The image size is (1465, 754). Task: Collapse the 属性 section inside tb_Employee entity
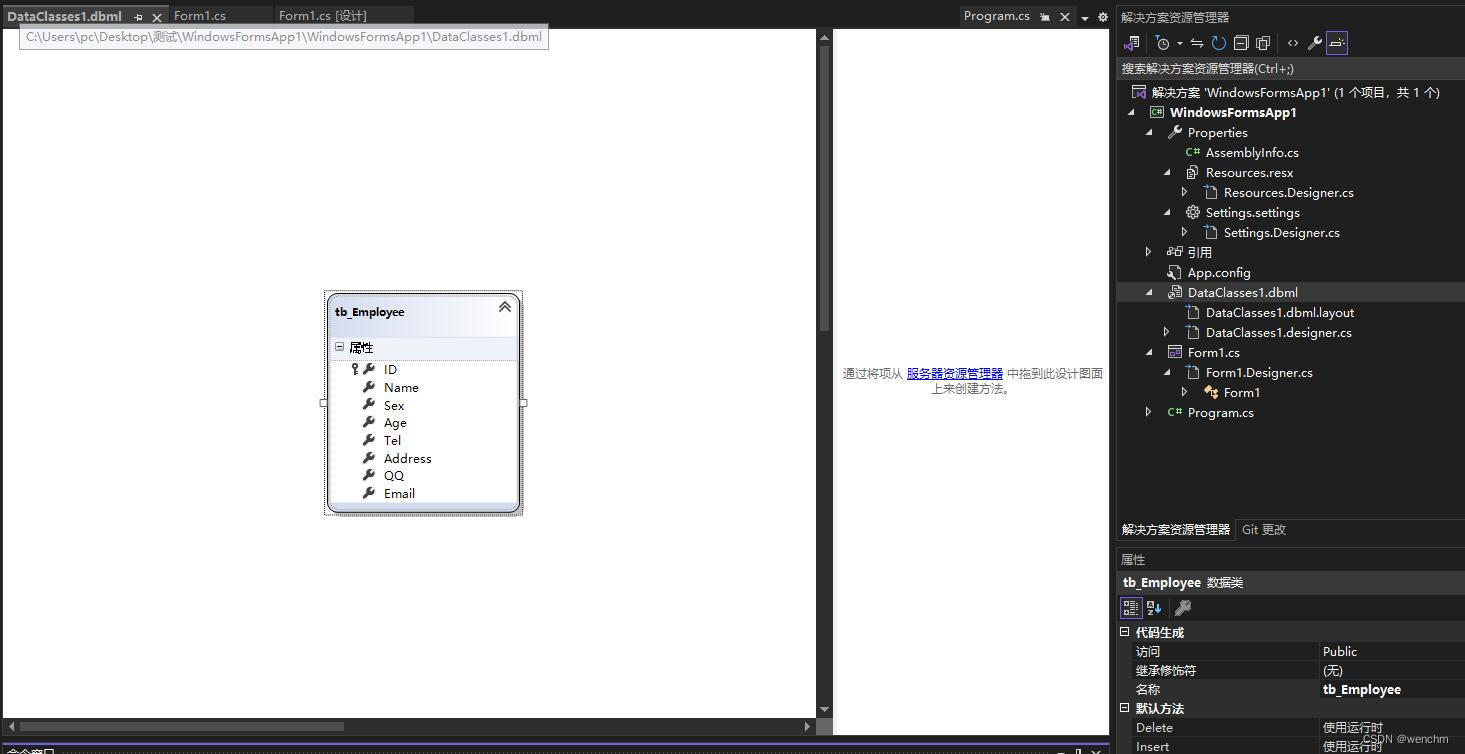[x=340, y=347]
